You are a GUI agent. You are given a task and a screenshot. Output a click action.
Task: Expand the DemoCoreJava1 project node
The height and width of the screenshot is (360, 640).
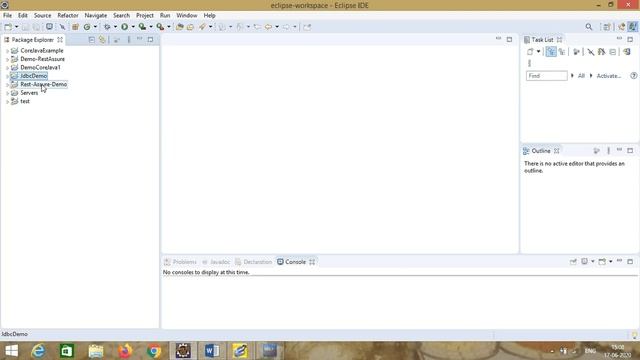pyautogui.click(x=7, y=68)
